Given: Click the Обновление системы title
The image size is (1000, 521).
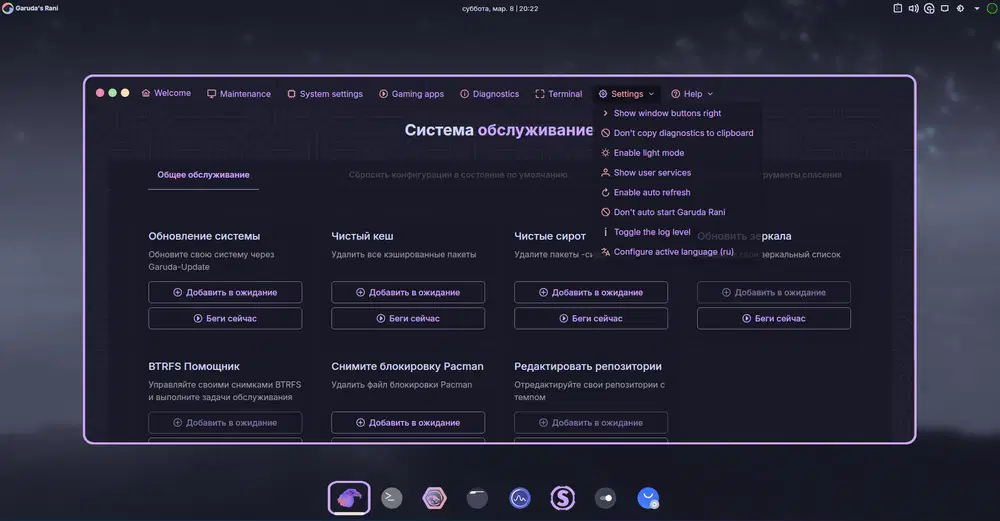Looking at the screenshot, I should (204, 236).
